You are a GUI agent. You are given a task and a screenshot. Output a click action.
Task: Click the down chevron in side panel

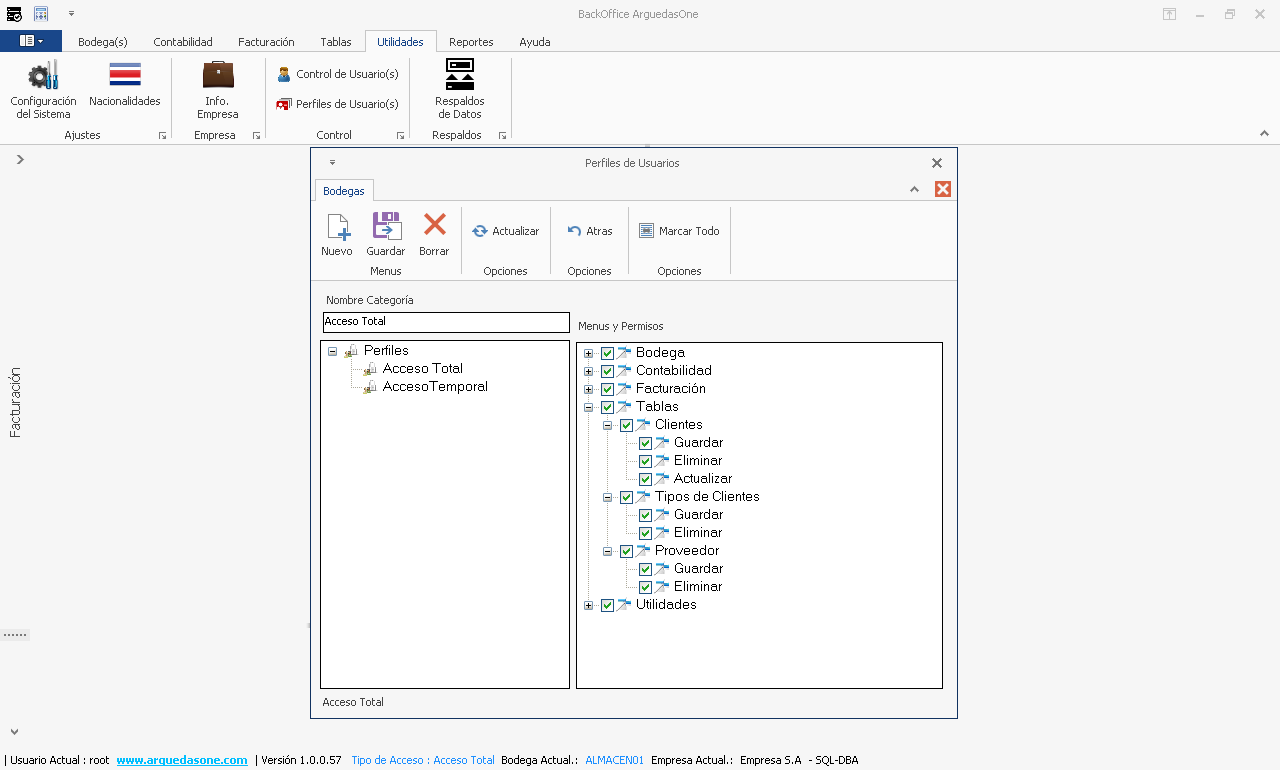pyautogui.click(x=14, y=732)
